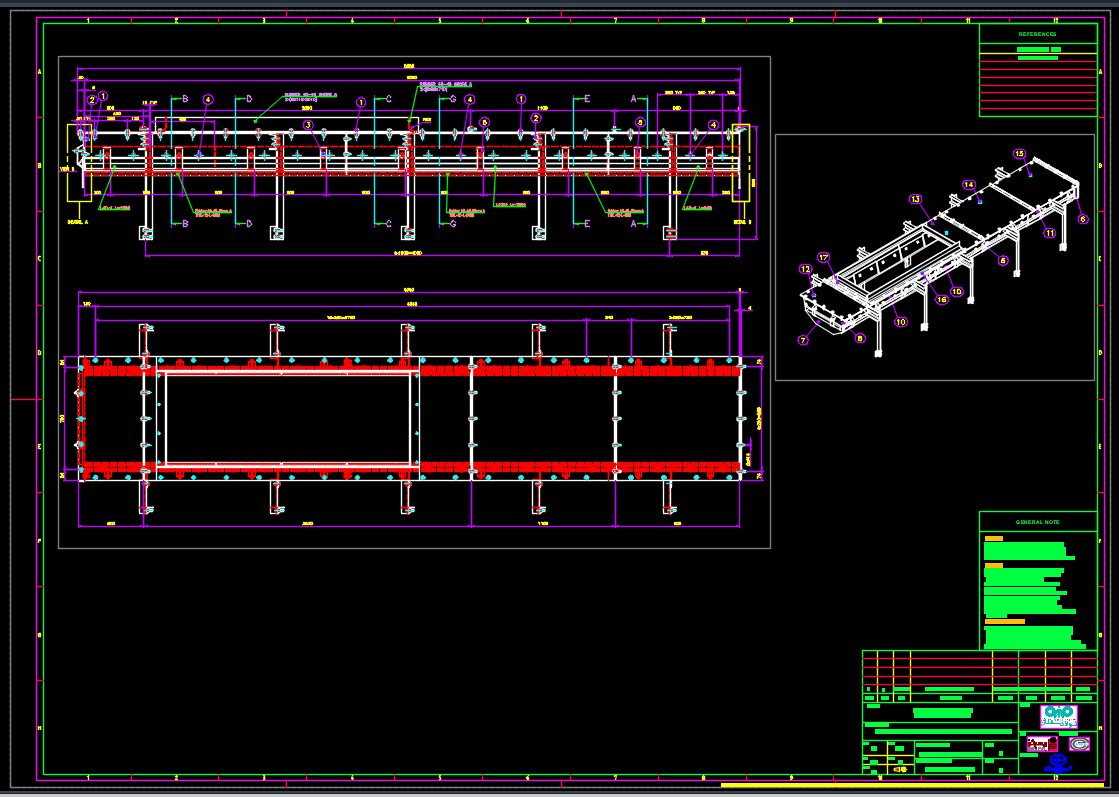Click the yellow horizontal scrollbar at the bottom
The image size is (1119, 797).
pos(913,785)
